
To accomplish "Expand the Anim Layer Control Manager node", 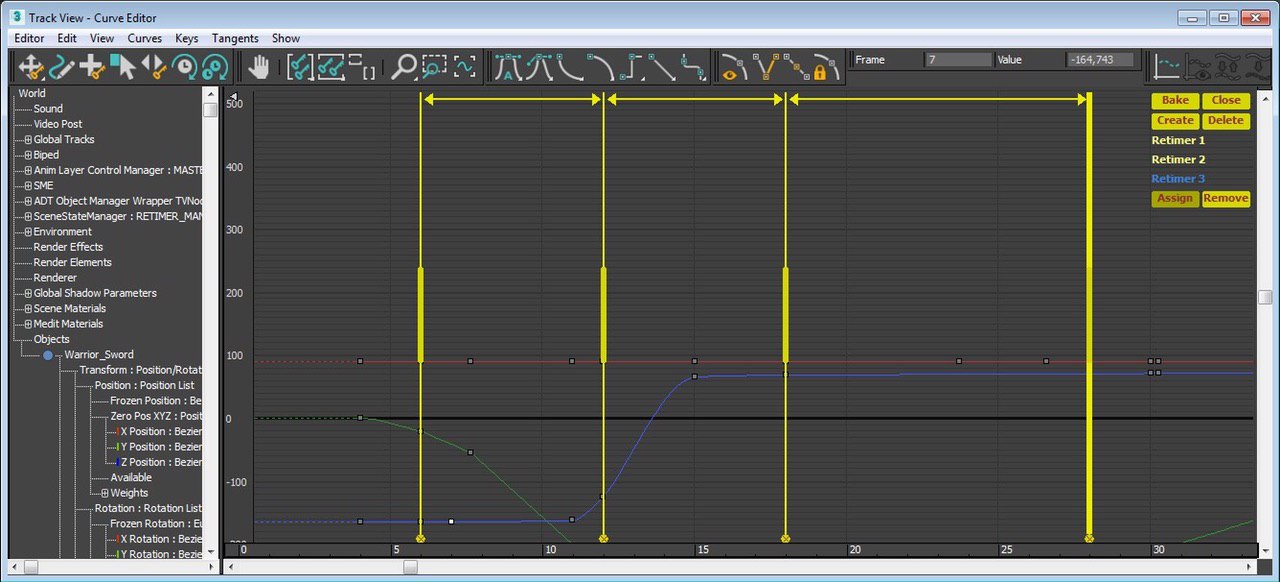I will [x=28, y=170].
